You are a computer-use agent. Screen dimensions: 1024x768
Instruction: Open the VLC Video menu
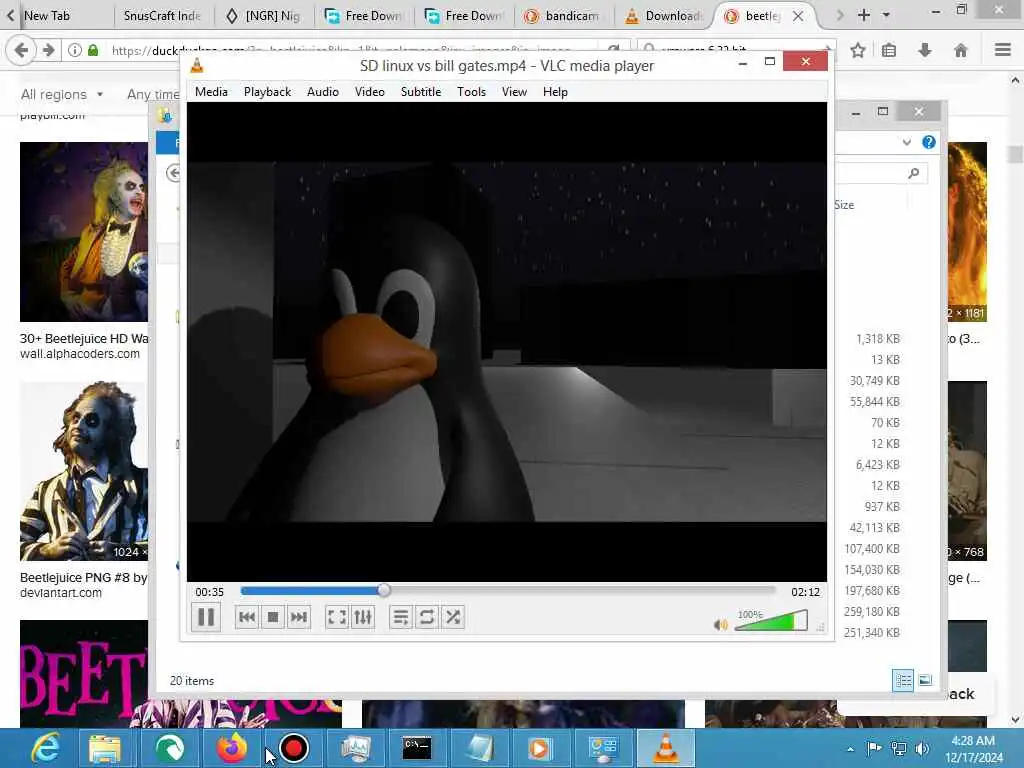tap(370, 92)
